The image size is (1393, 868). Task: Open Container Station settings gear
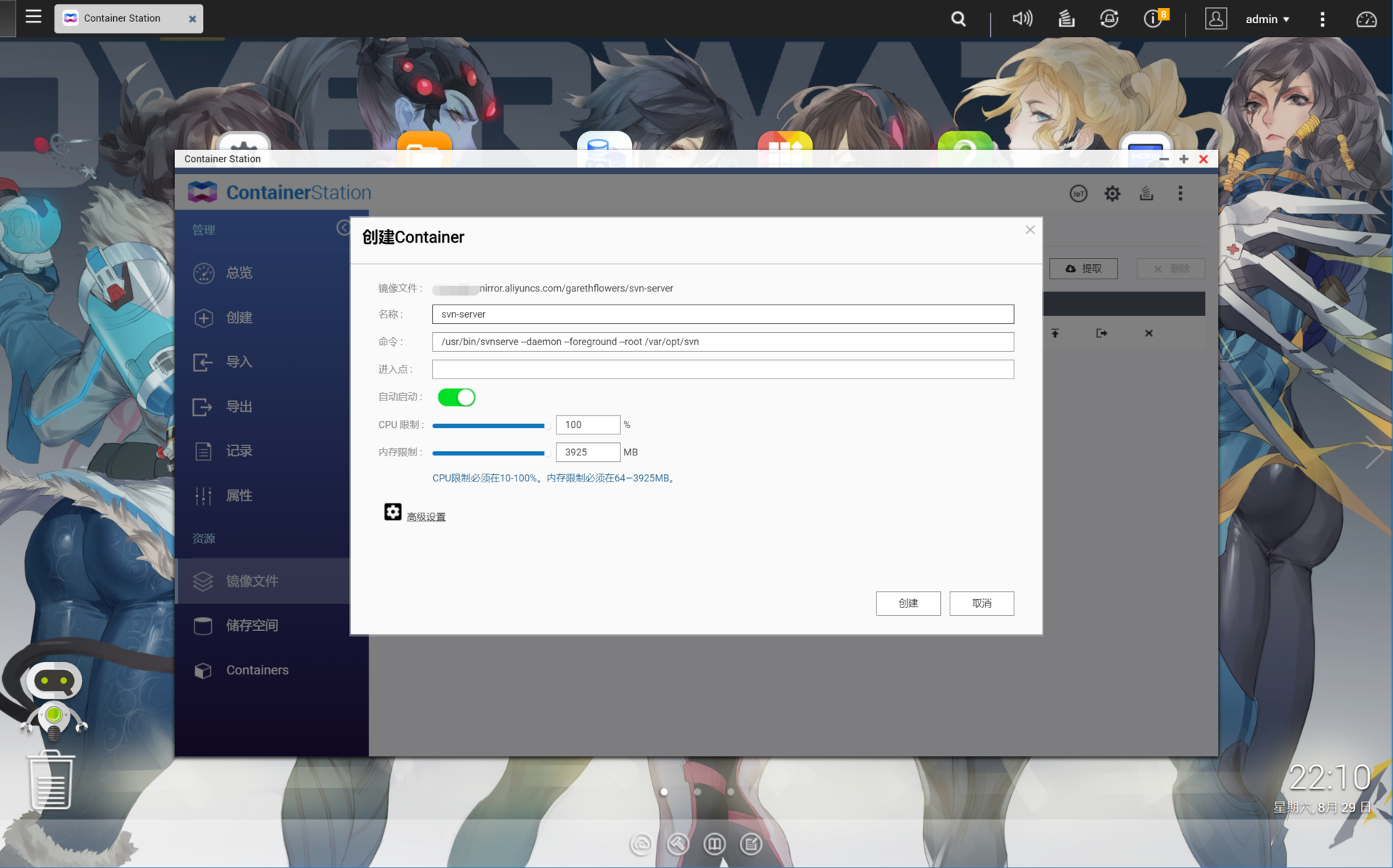coord(1112,194)
